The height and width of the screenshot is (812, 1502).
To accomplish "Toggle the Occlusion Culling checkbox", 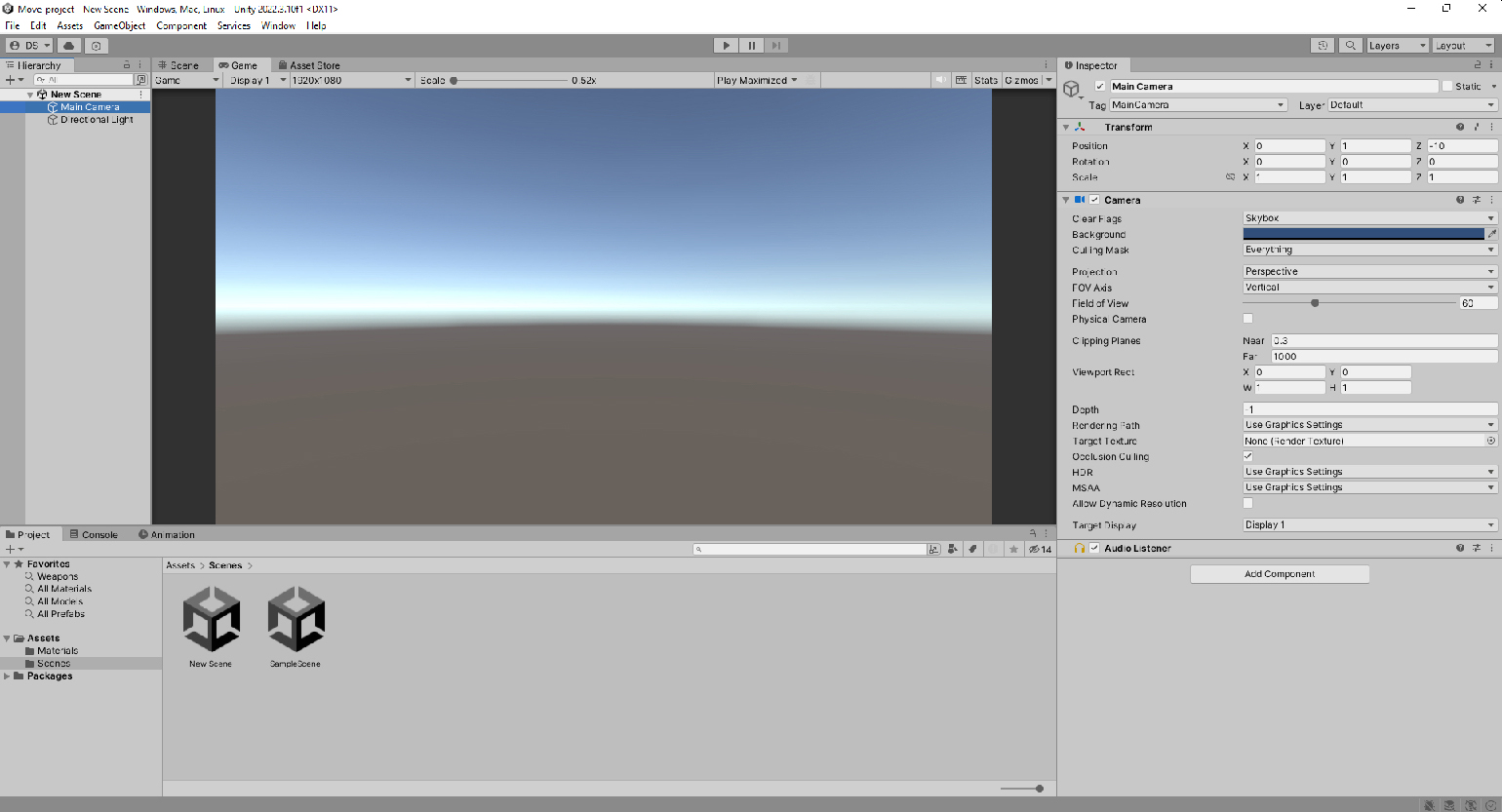I will pyautogui.click(x=1247, y=456).
